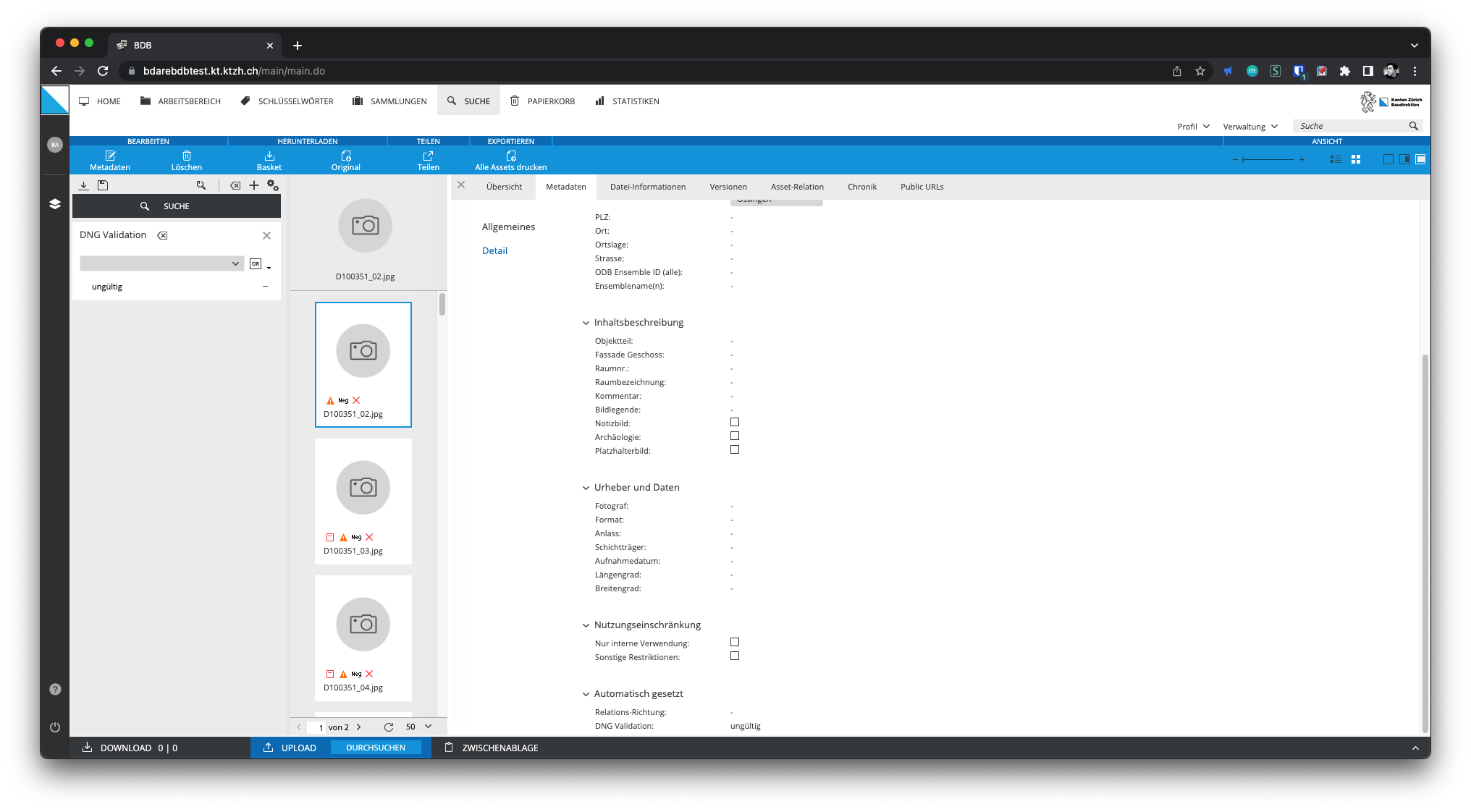
Task: Switch to list view in Ansicht
Action: [1336, 159]
